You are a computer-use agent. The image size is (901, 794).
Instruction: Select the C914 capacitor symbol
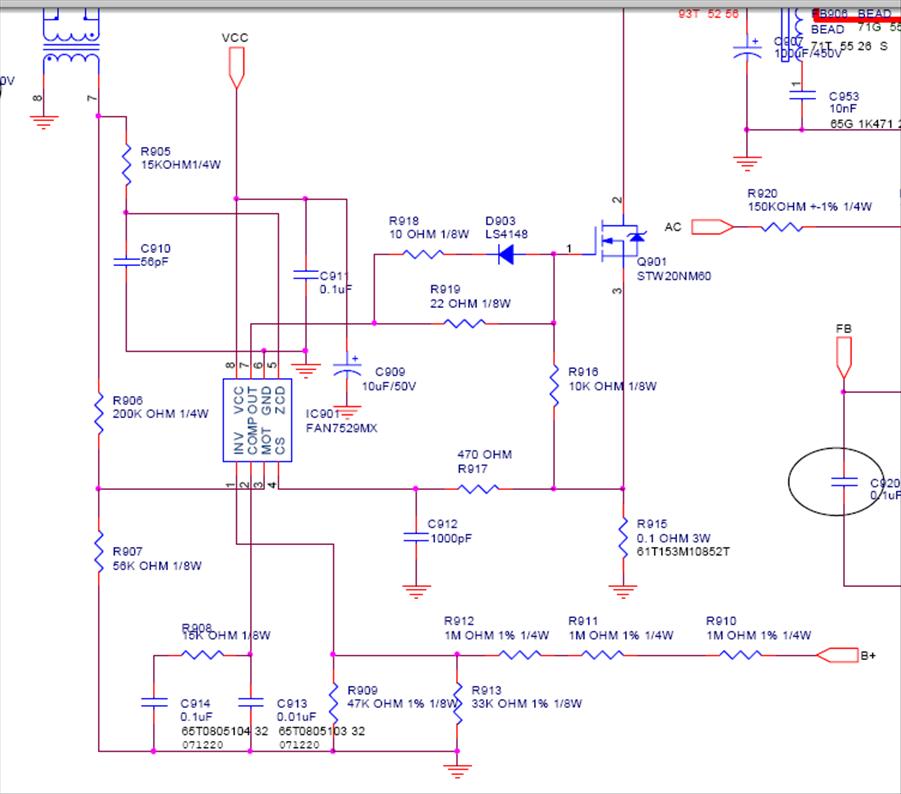coord(153,703)
